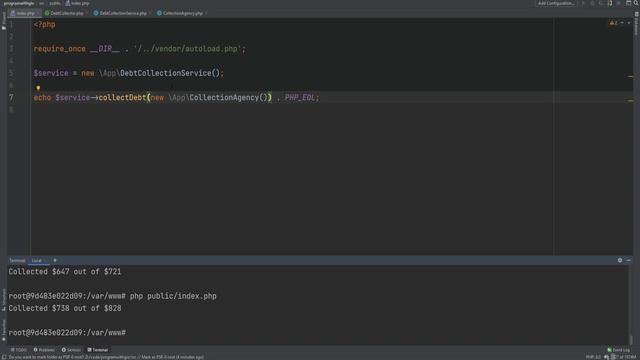Open the Structure tool window sidebar button
Screen dimensions: 640x360
4,299
